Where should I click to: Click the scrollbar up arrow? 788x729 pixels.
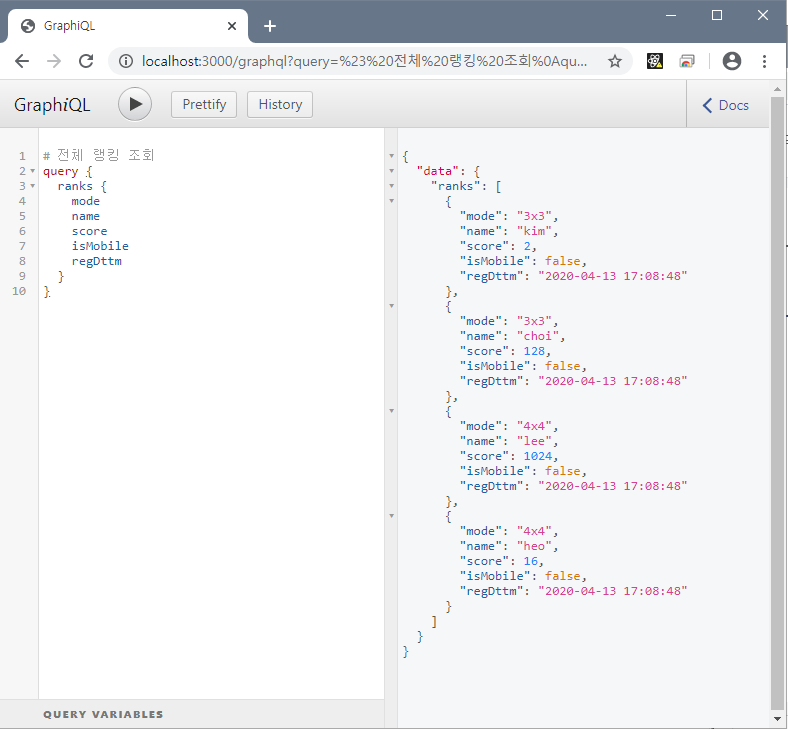click(777, 89)
